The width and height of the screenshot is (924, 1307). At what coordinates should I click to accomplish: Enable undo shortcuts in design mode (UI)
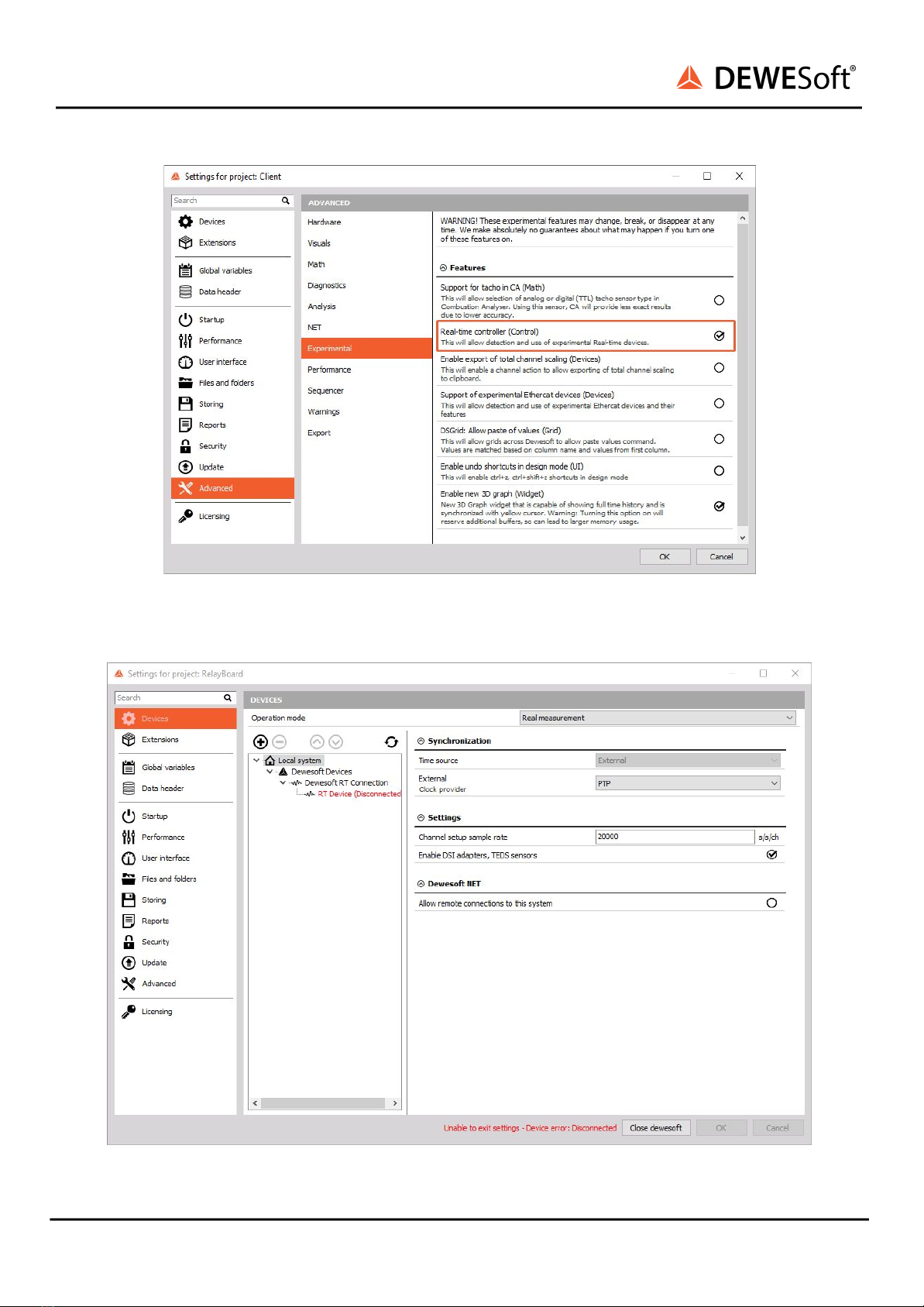(719, 471)
